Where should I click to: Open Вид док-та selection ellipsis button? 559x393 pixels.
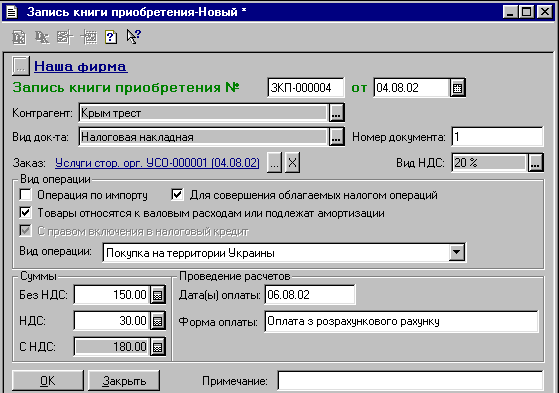(x=336, y=137)
